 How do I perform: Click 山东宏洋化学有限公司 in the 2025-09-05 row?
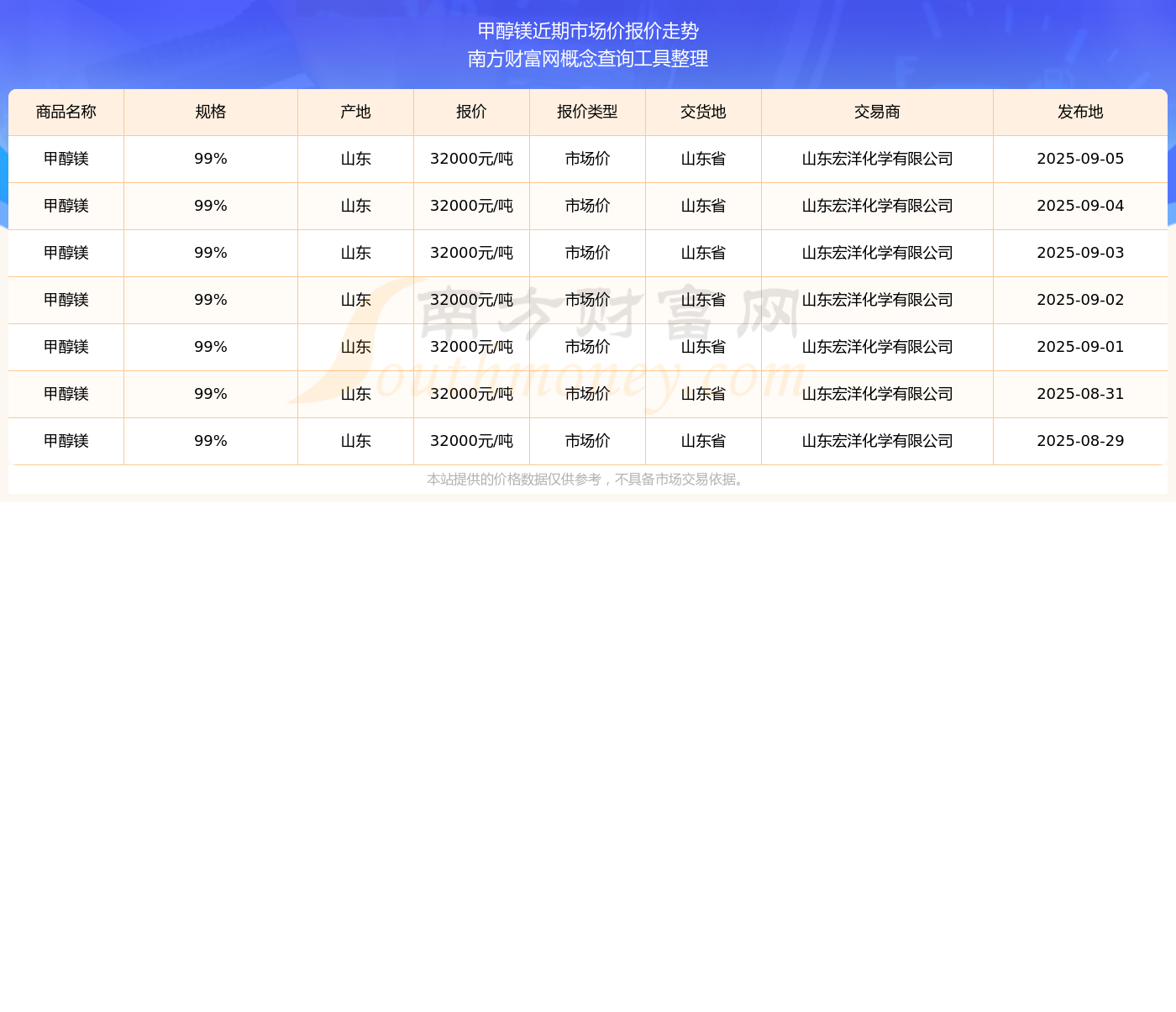coord(877,160)
